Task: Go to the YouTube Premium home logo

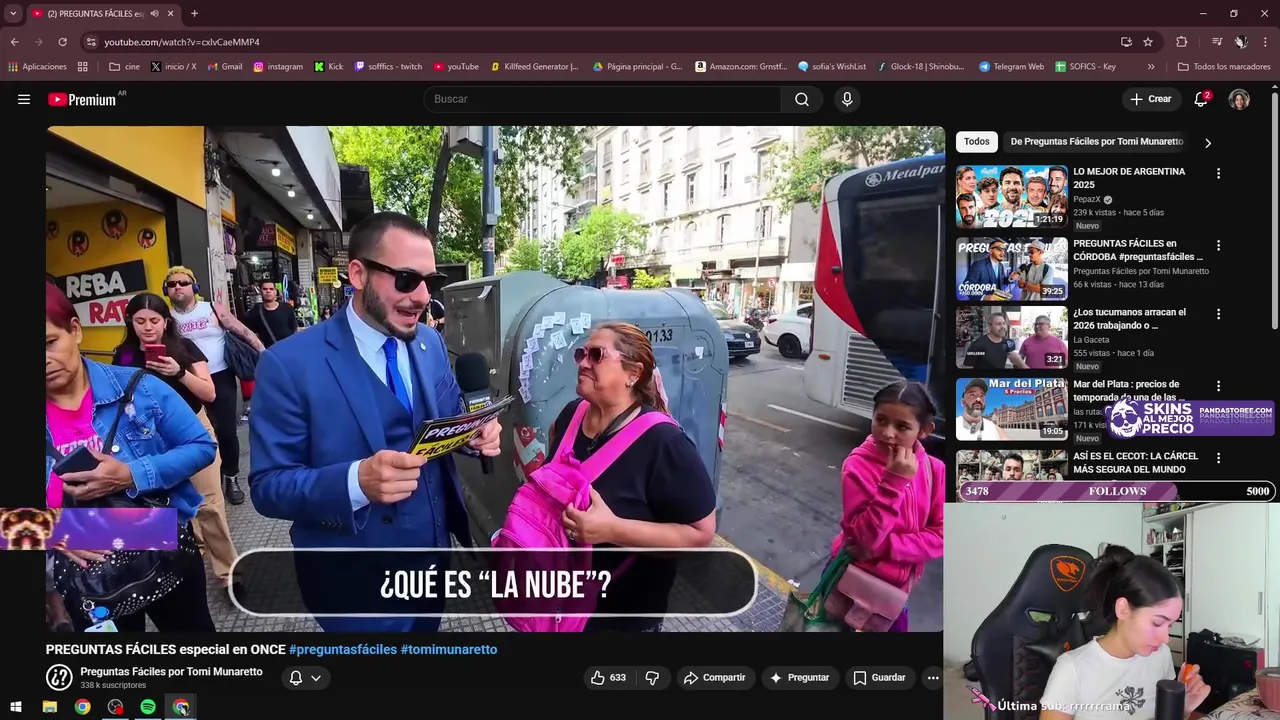Action: 82,99
